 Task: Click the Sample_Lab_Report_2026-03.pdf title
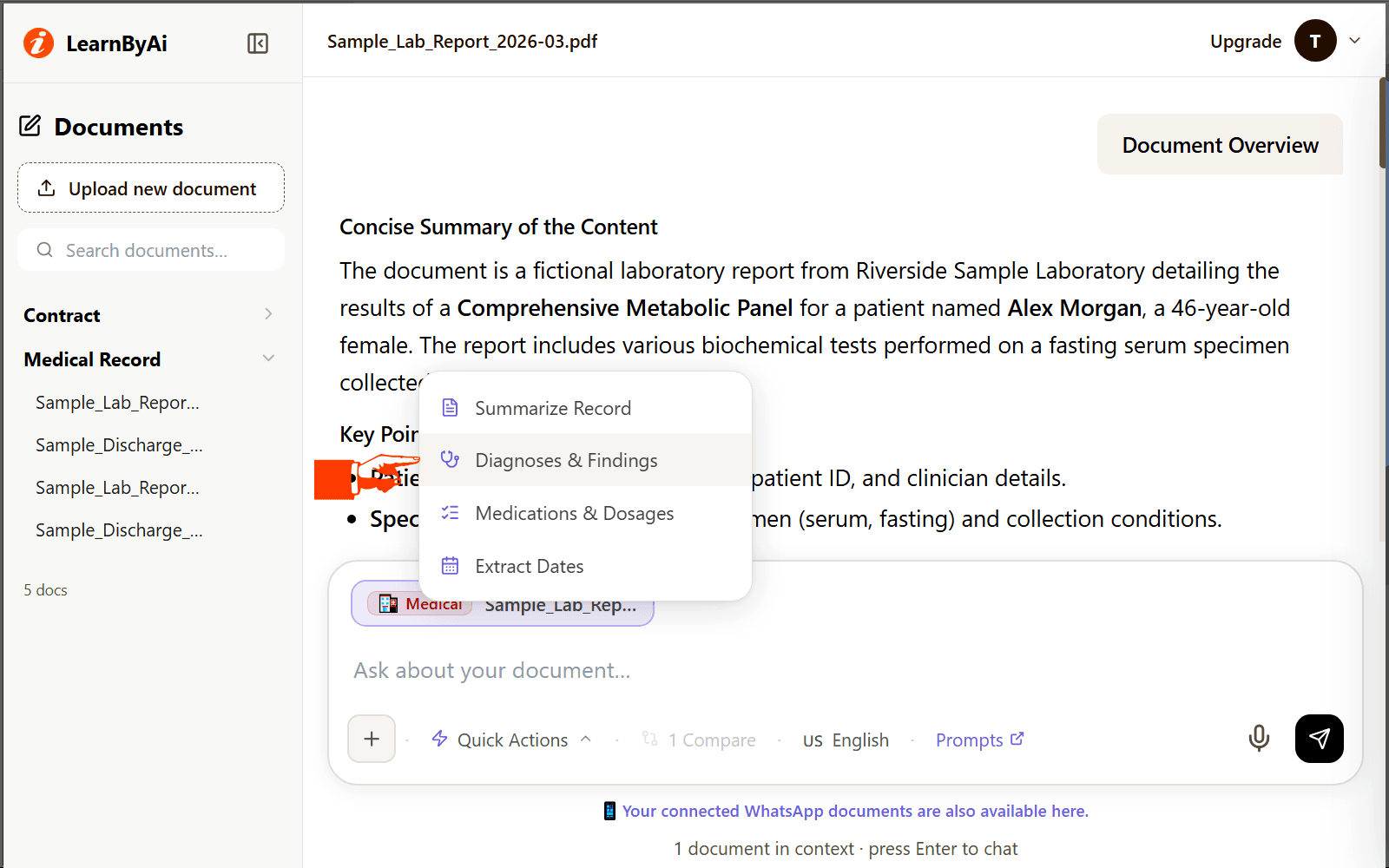tap(462, 42)
